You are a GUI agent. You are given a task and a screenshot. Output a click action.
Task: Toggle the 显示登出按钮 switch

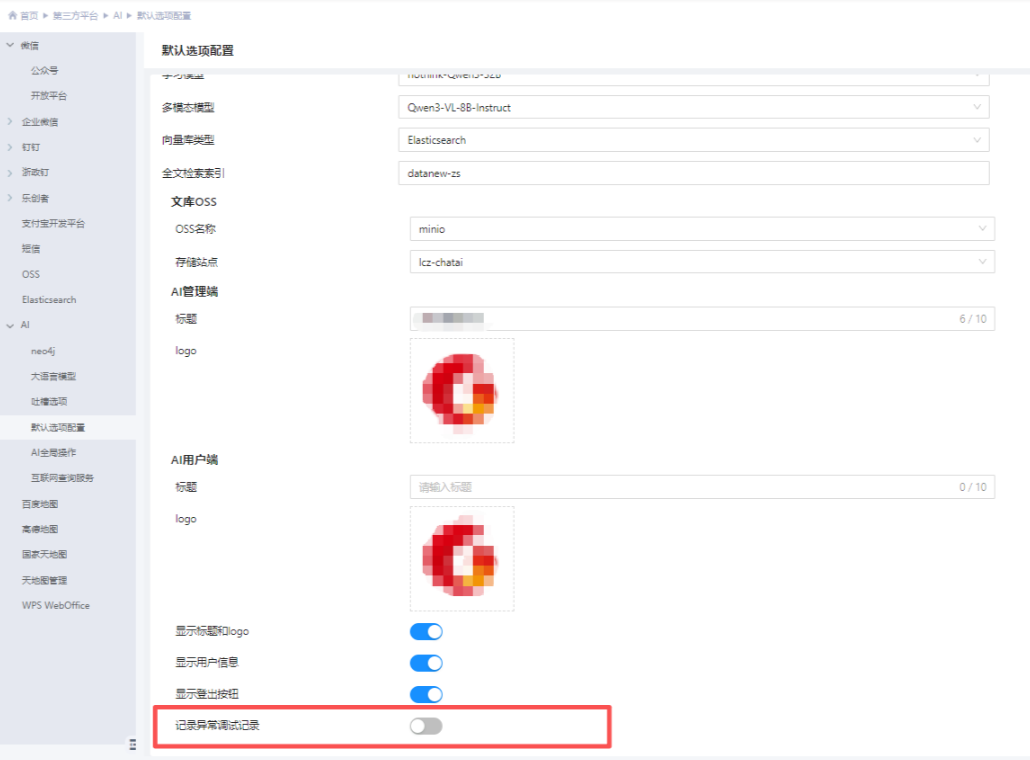[x=426, y=694]
